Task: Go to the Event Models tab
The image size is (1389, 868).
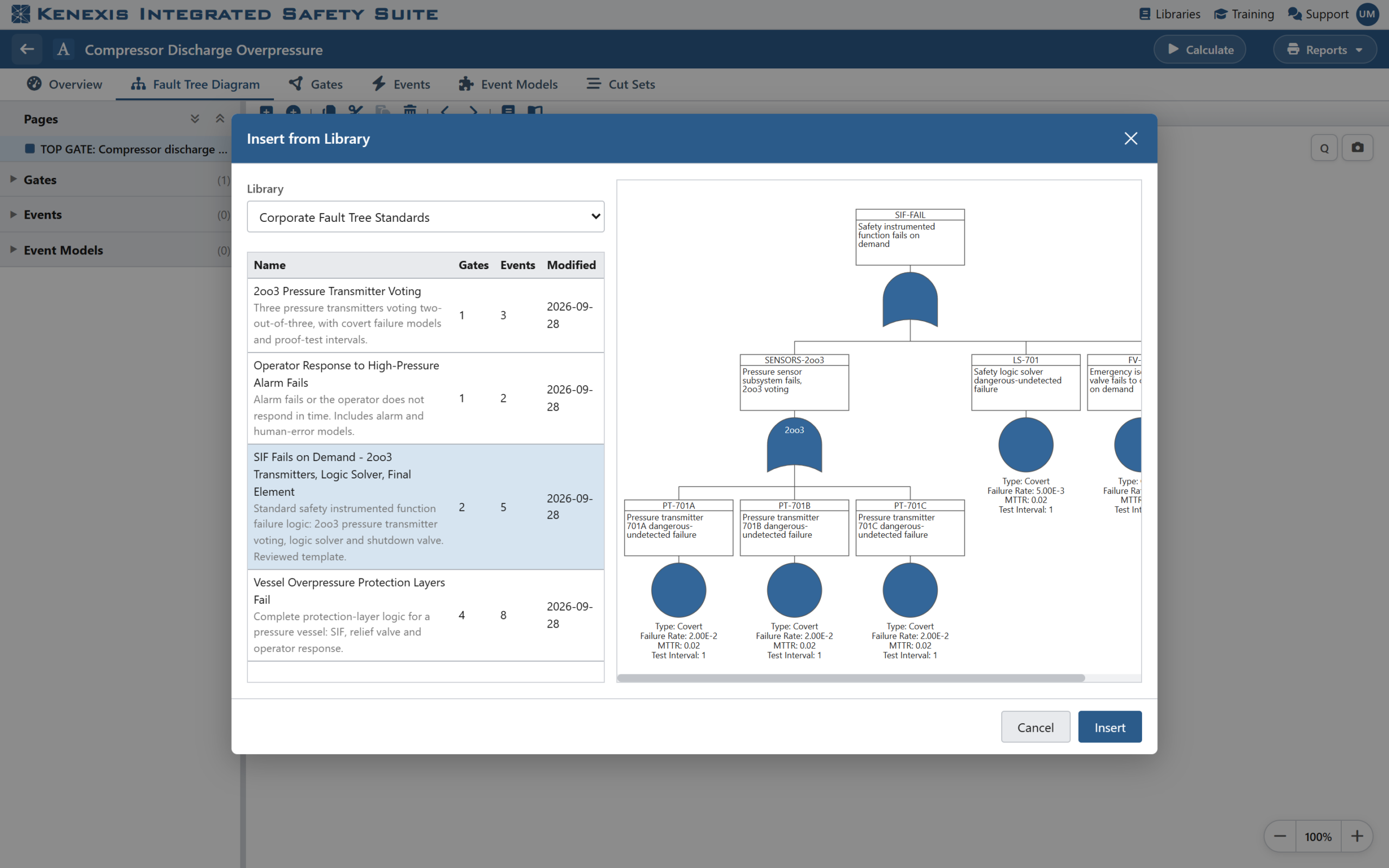Action: 508,84
